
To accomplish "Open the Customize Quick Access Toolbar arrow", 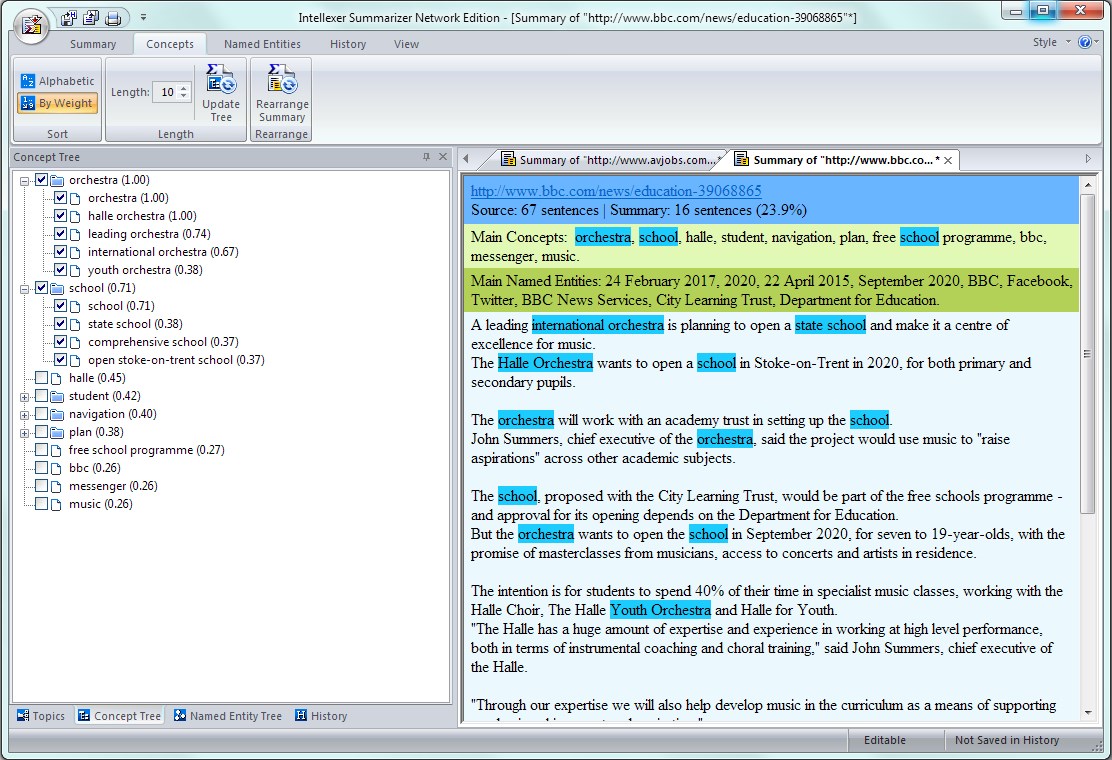I will point(143,17).
